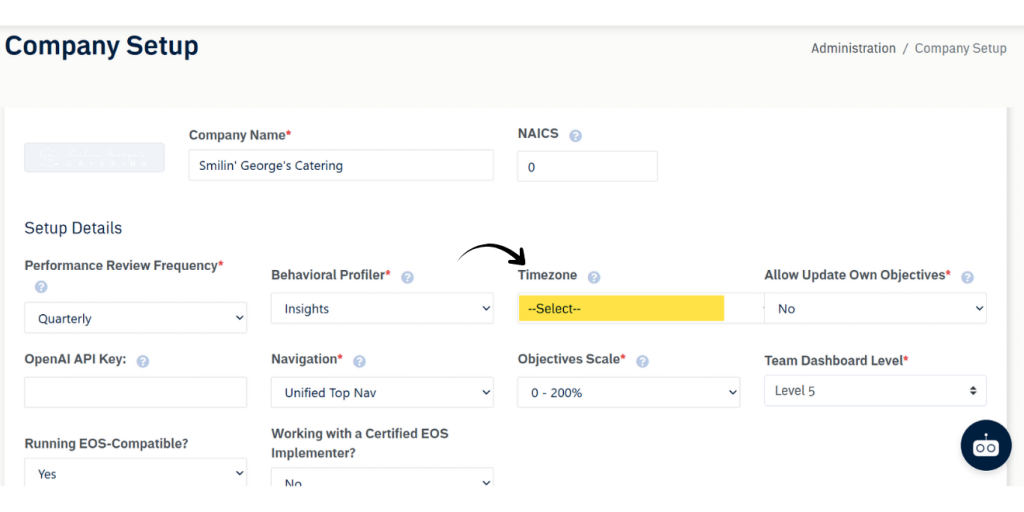Click the help icon next to NAICS
1024x512 pixels.
pos(575,135)
